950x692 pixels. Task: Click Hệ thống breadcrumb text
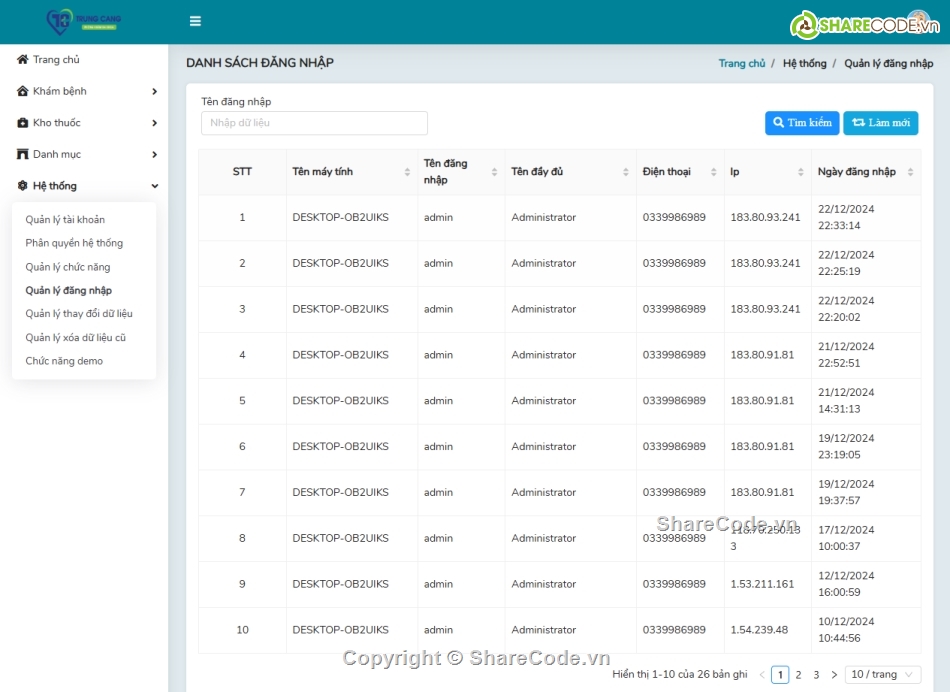(805, 63)
